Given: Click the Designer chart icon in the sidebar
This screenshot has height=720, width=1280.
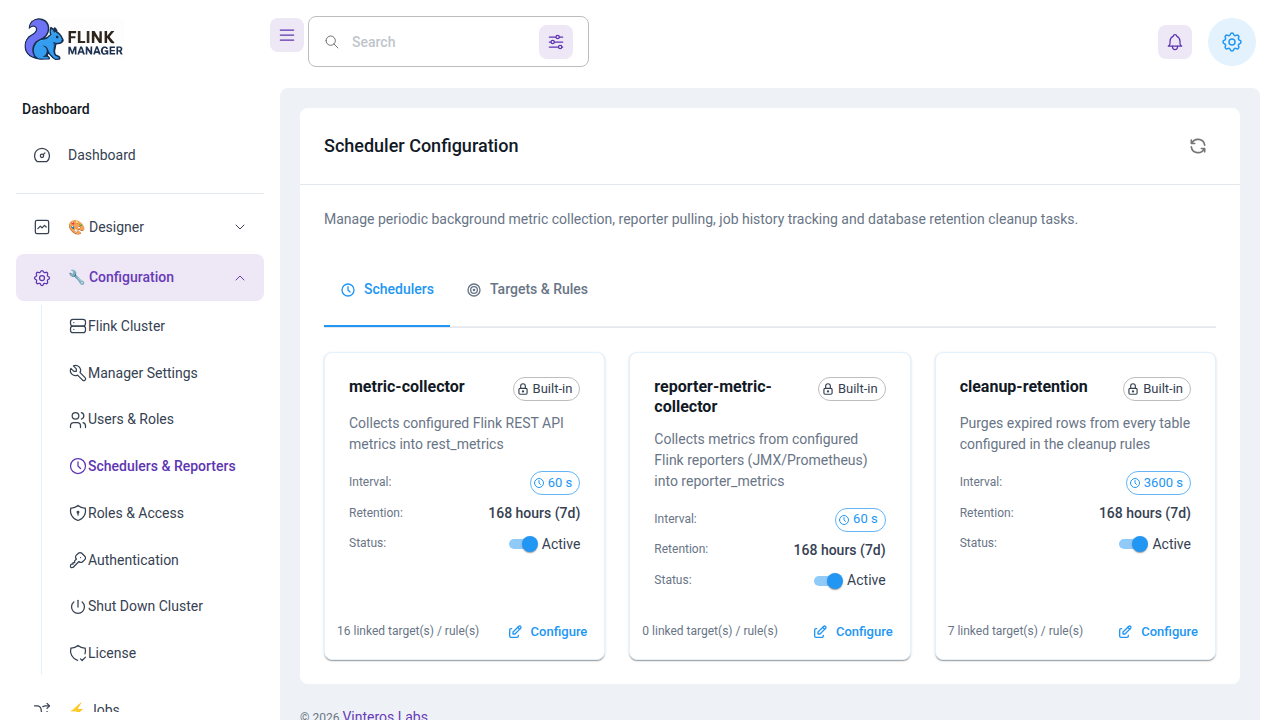Looking at the screenshot, I should click(42, 227).
